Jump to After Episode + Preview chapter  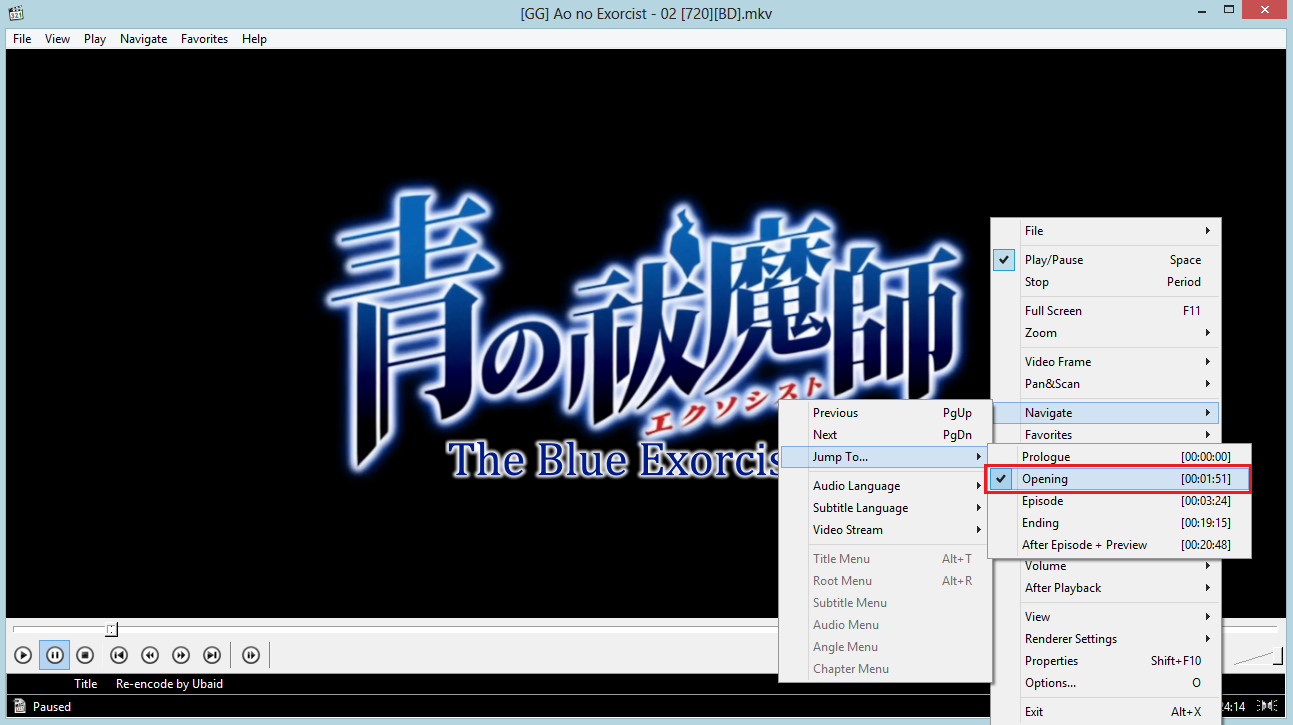pos(1119,545)
